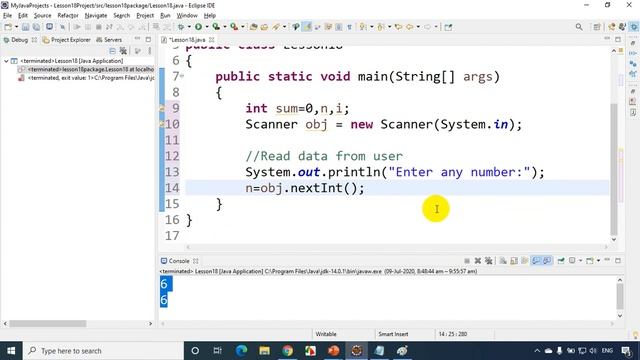Screen dimensions: 640x360
Task: Open the Refactor menu
Action: [68, 16]
